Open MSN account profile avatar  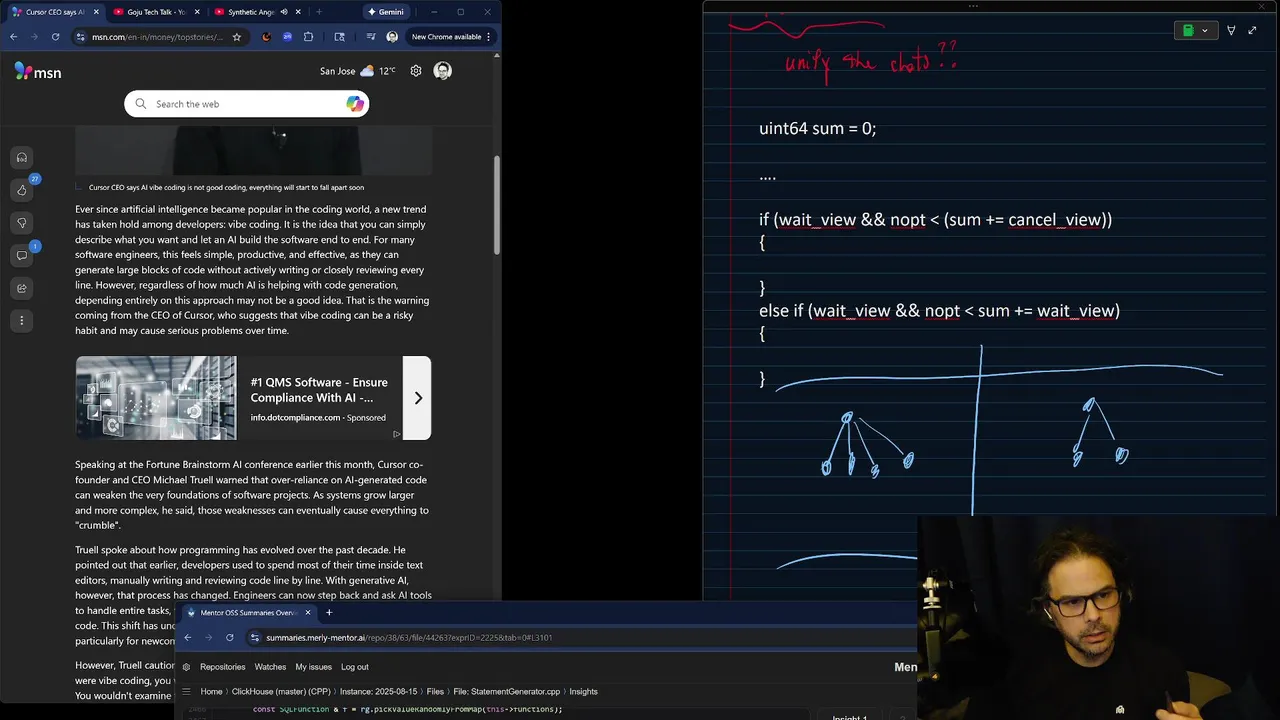tap(443, 71)
